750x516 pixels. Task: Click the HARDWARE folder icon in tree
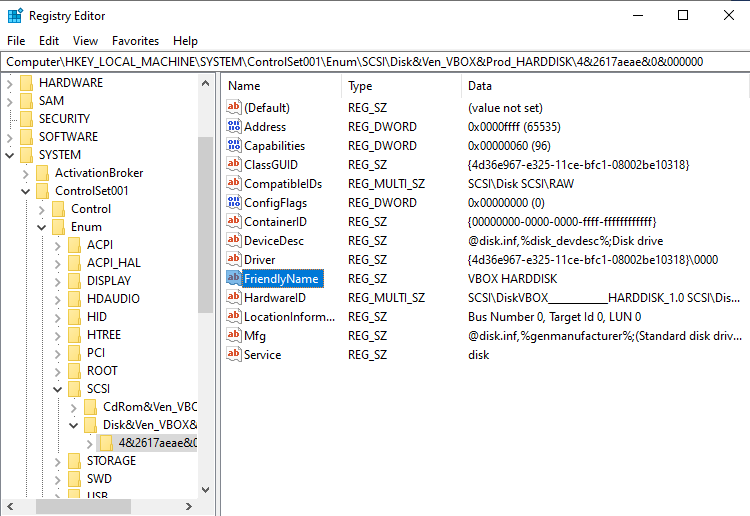[26, 83]
